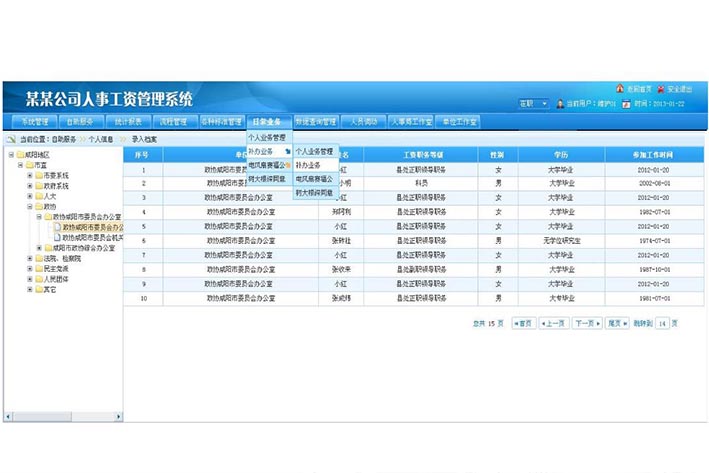Click the 返回首页 link
This screenshot has height=473, width=709.
(x=639, y=89)
